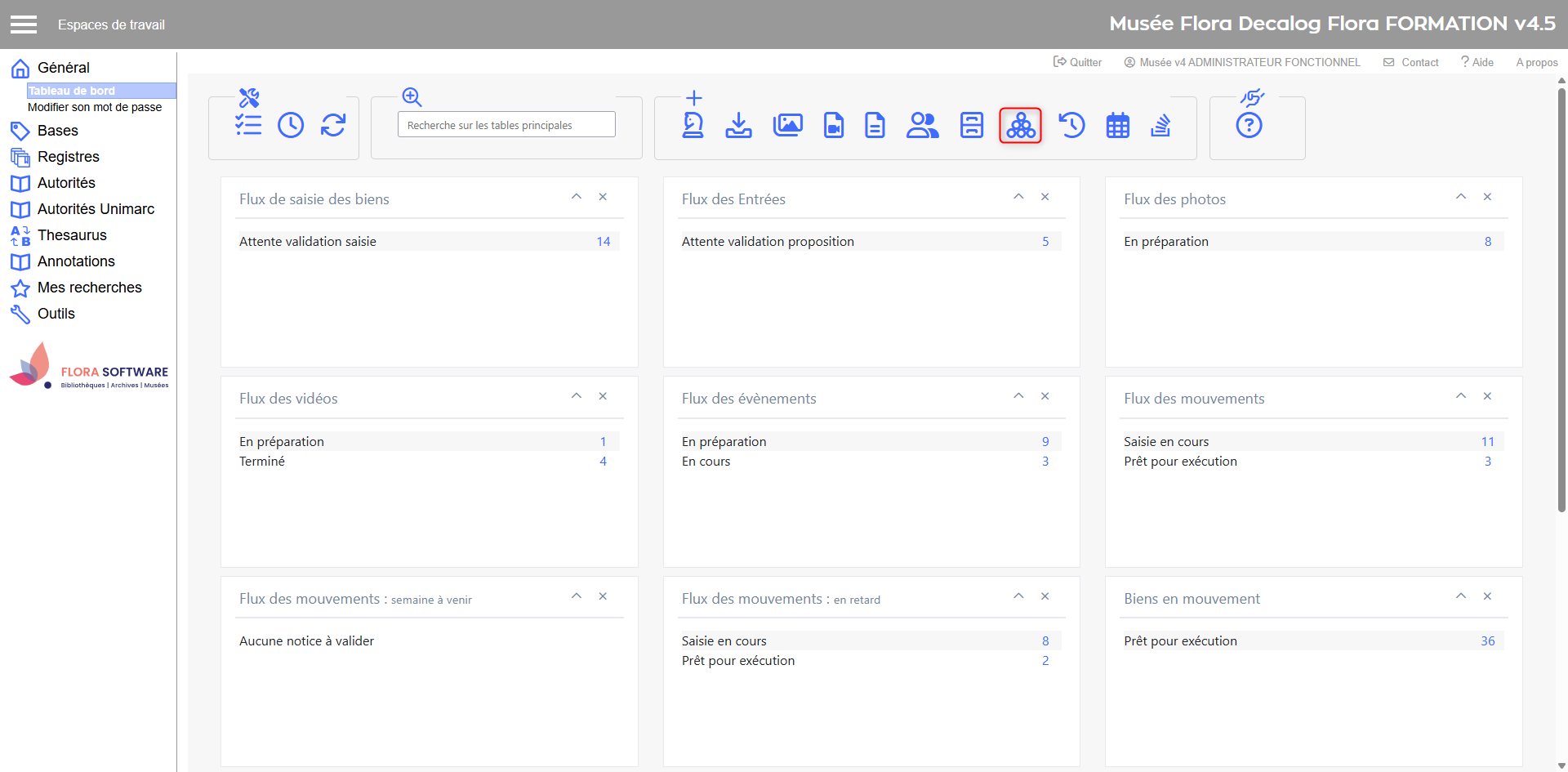Open the Thesaurus menu in sidebar

pyautogui.click(x=72, y=235)
